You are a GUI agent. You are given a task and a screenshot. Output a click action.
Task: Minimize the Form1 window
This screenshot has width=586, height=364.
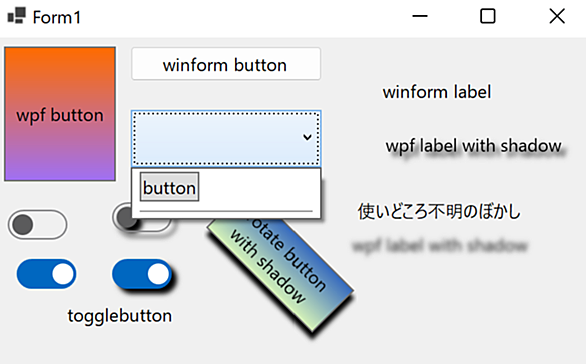click(420, 16)
